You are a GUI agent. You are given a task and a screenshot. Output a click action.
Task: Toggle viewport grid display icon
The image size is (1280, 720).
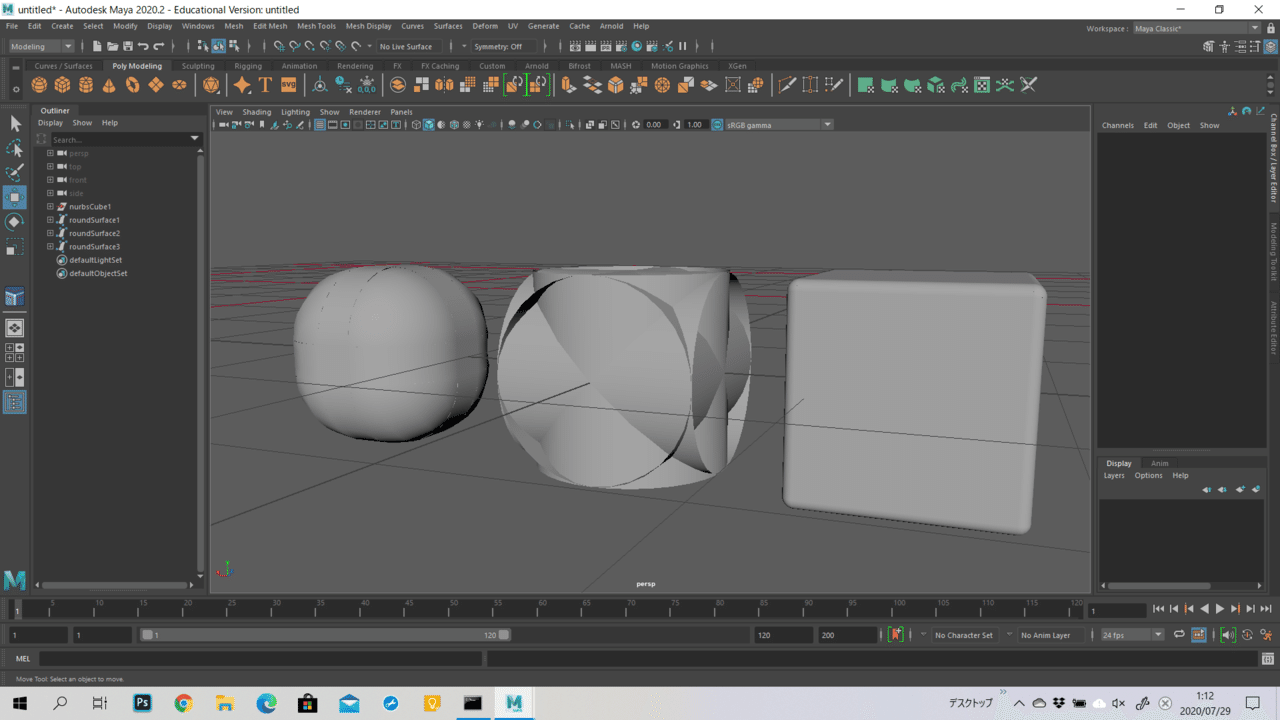coord(320,125)
